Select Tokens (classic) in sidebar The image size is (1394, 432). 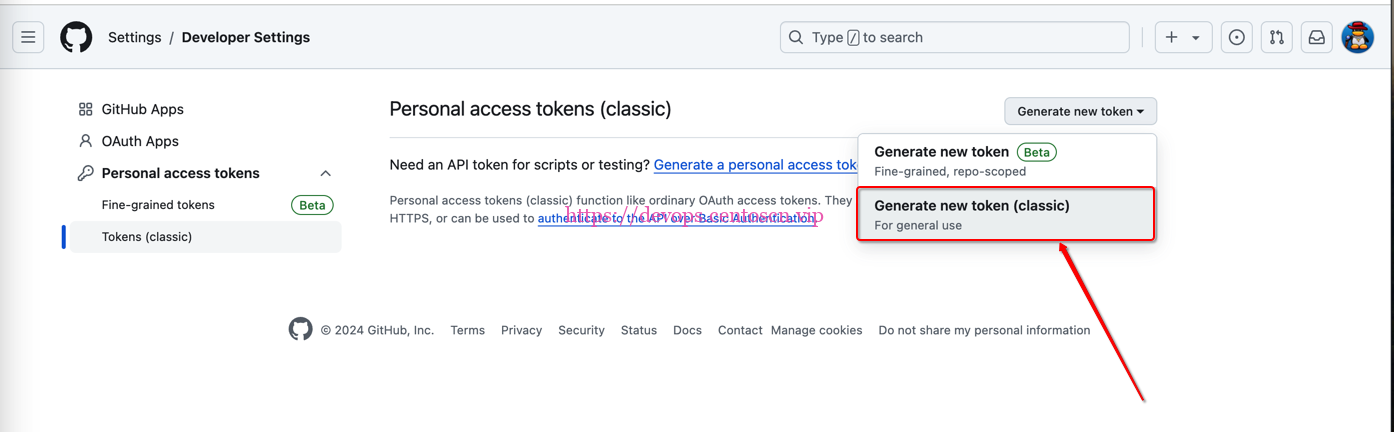(x=147, y=237)
